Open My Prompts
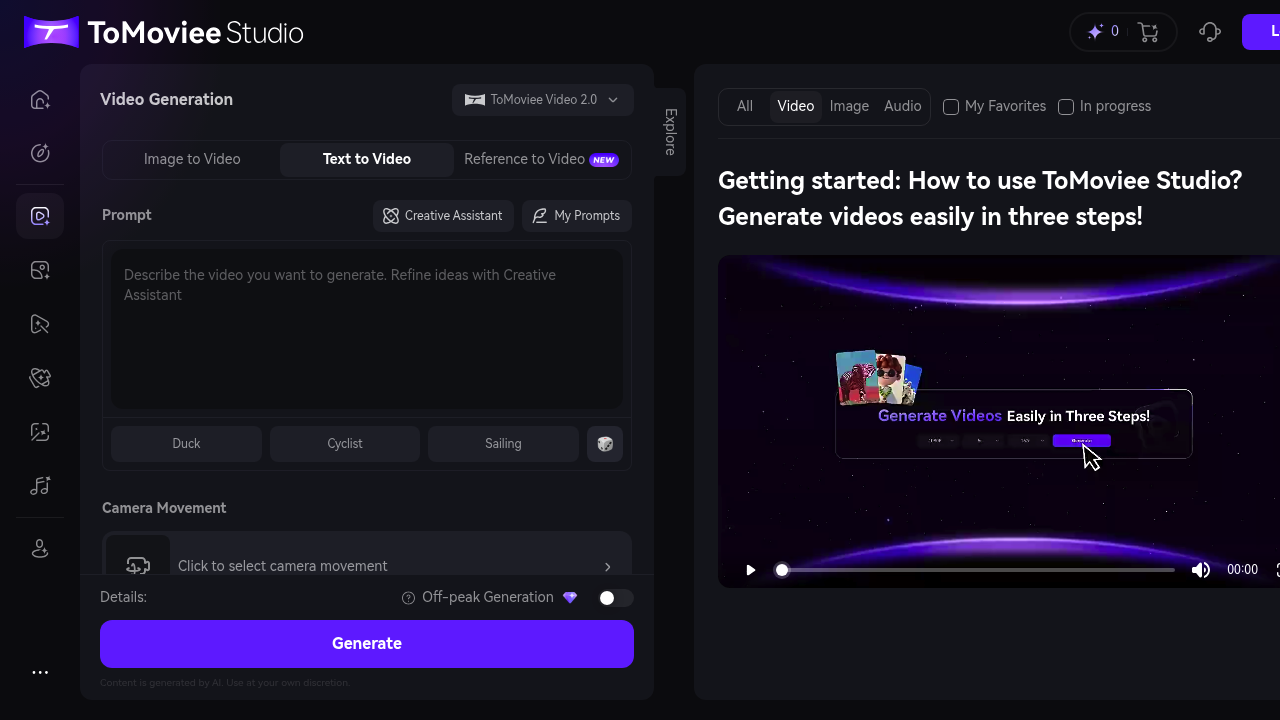The image size is (1280, 720). click(577, 216)
